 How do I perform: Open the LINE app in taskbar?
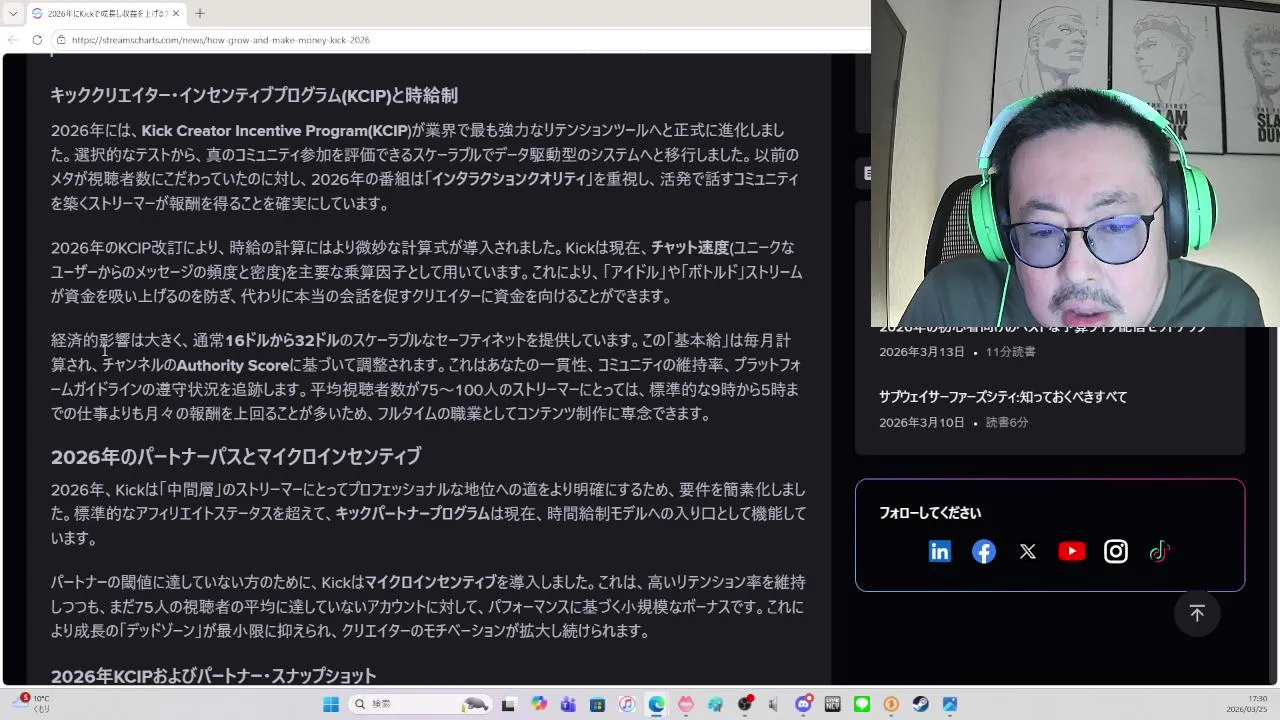862,704
